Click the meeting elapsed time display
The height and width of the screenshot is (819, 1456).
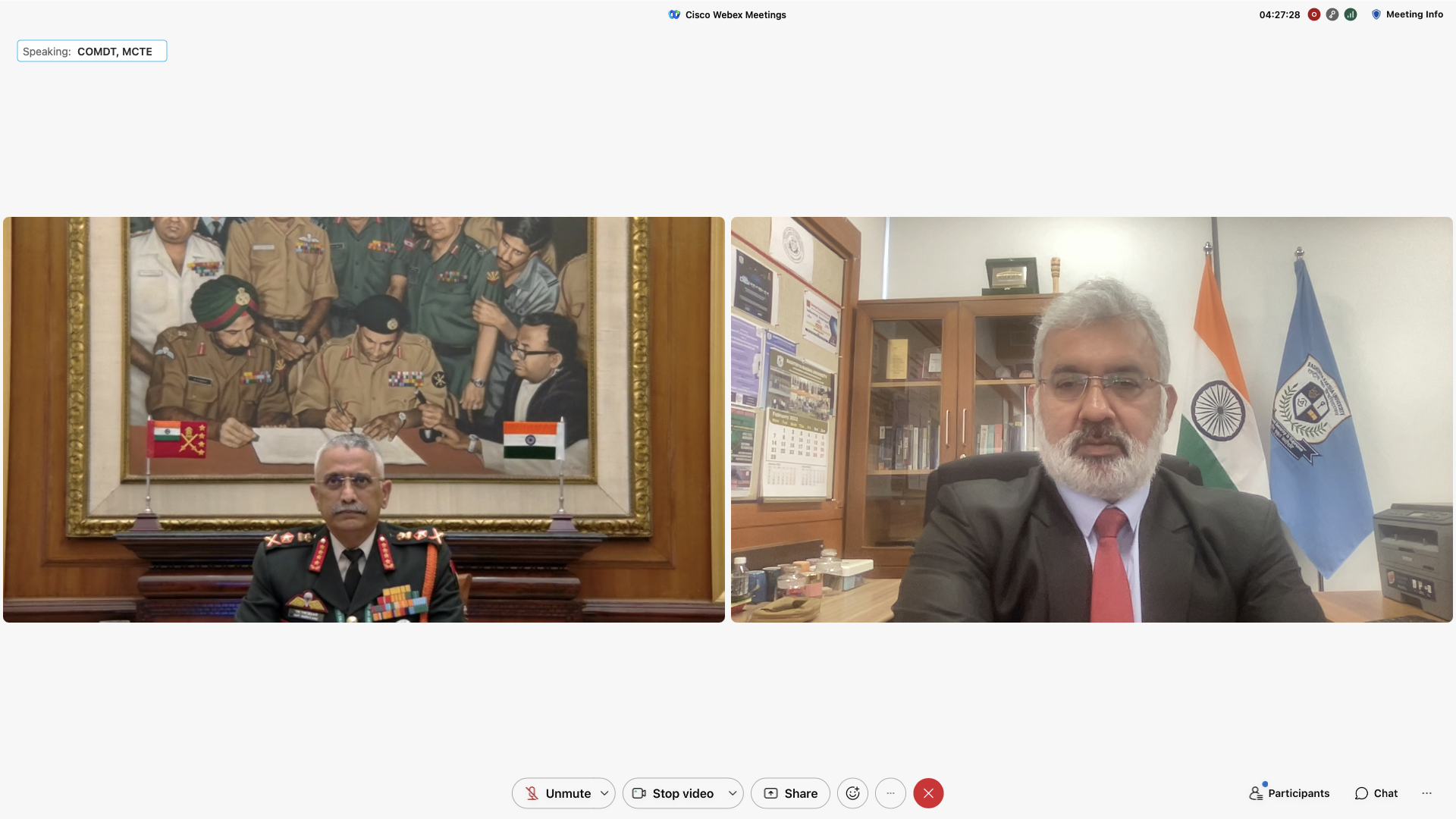pos(1279,14)
